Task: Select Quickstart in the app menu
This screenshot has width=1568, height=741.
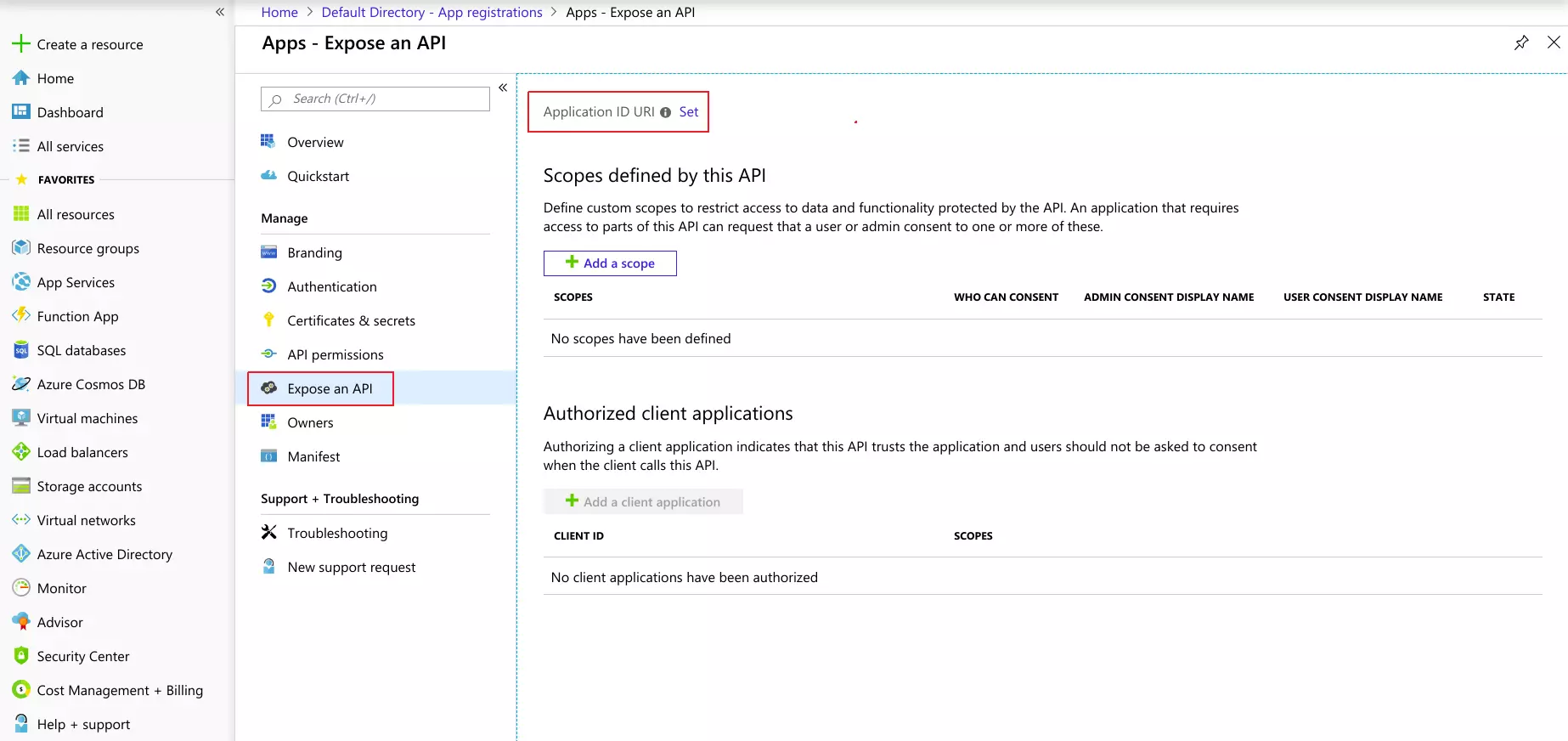Action: coord(318,176)
